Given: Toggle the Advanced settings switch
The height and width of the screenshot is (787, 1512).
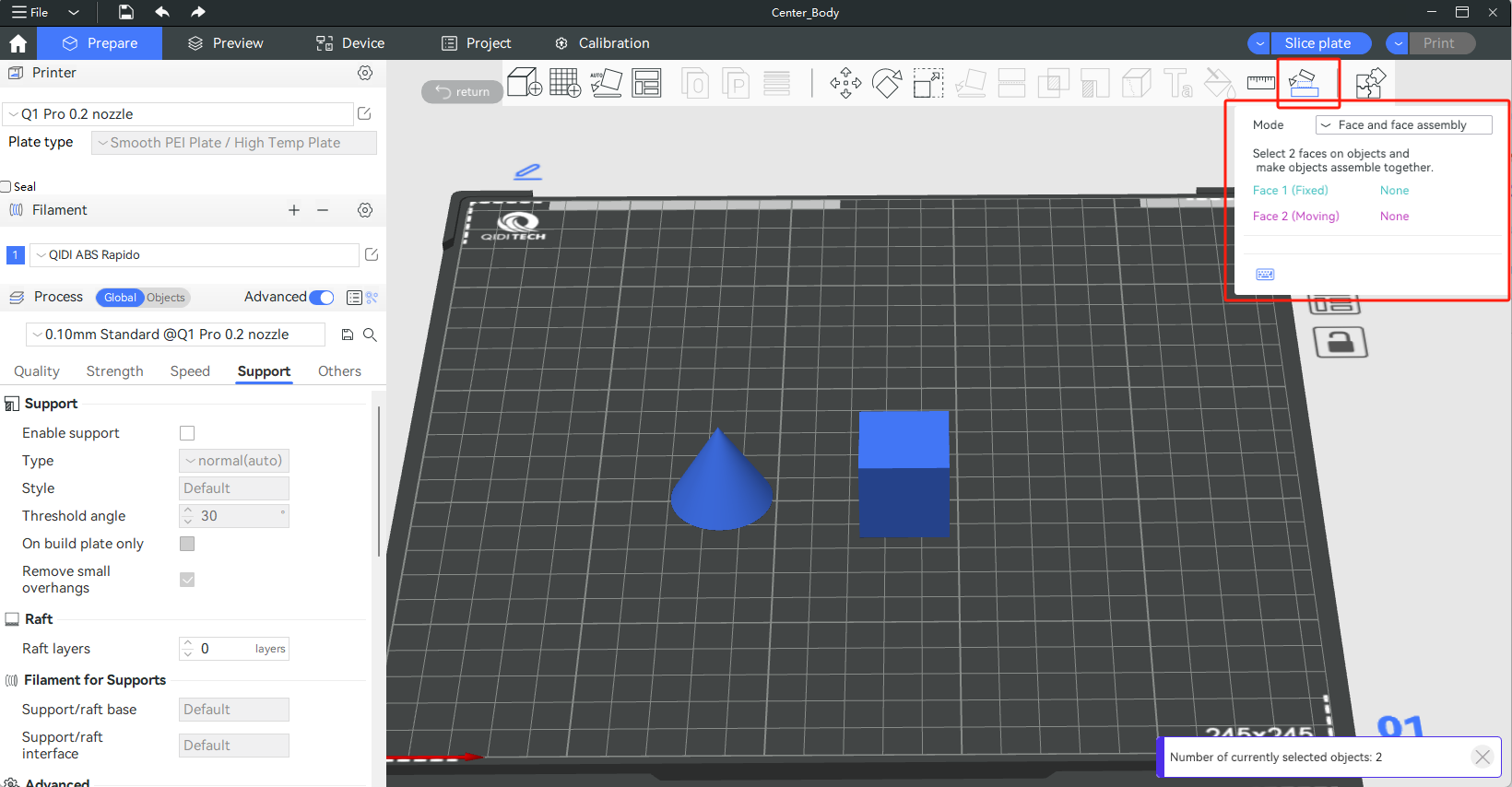Looking at the screenshot, I should 322,298.
